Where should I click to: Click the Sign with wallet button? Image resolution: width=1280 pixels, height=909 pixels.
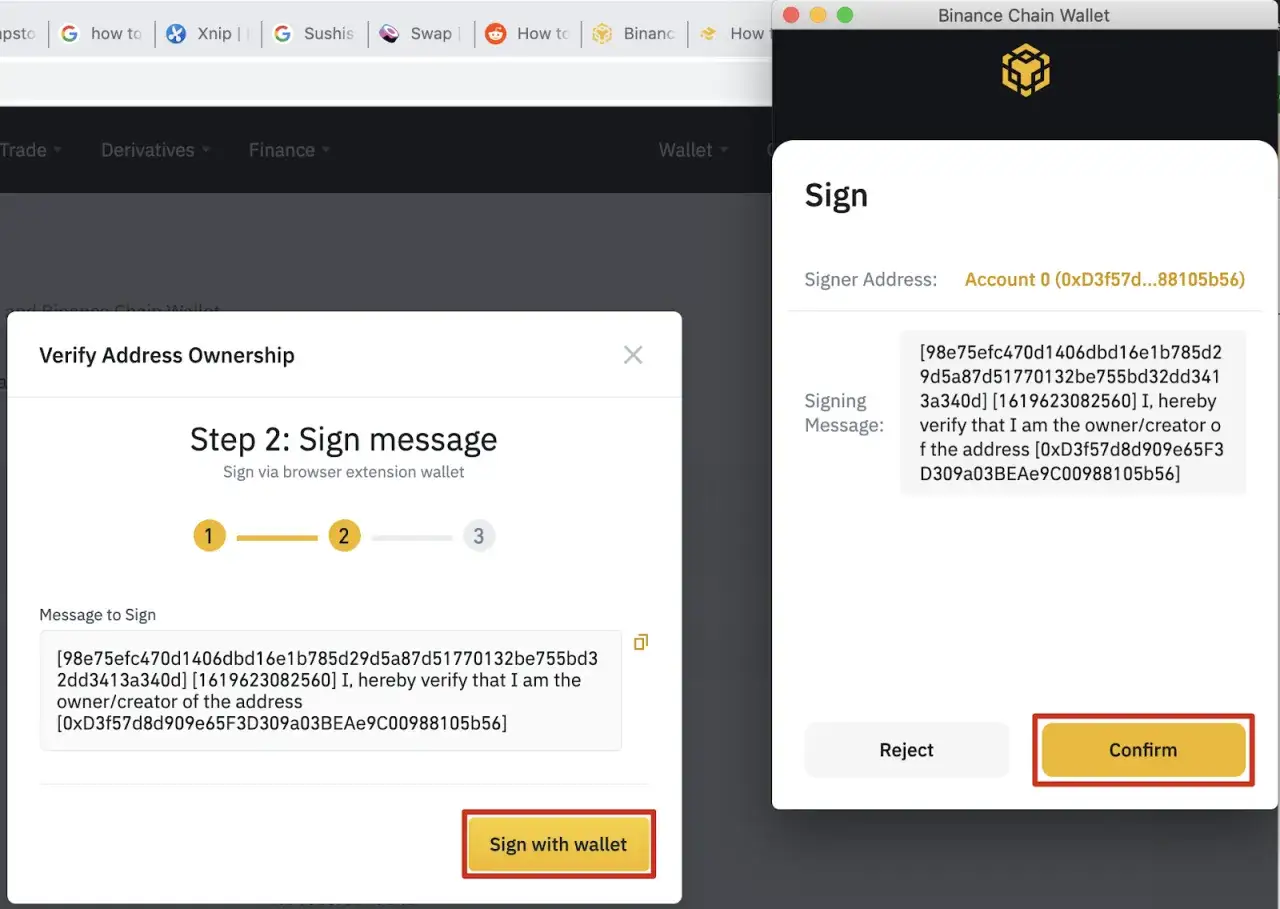pos(558,844)
